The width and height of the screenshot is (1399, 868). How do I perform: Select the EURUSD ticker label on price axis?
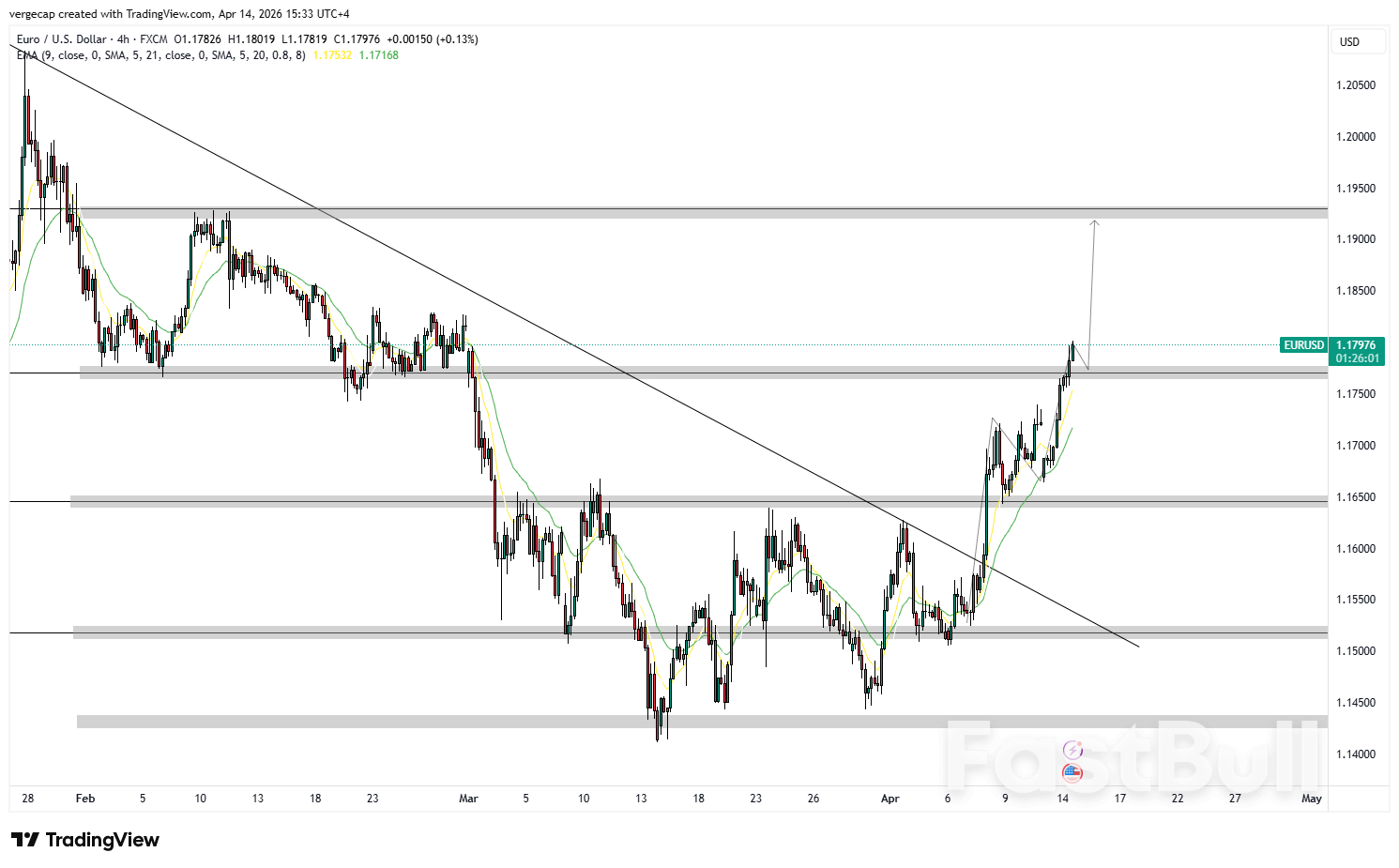pos(1303,345)
